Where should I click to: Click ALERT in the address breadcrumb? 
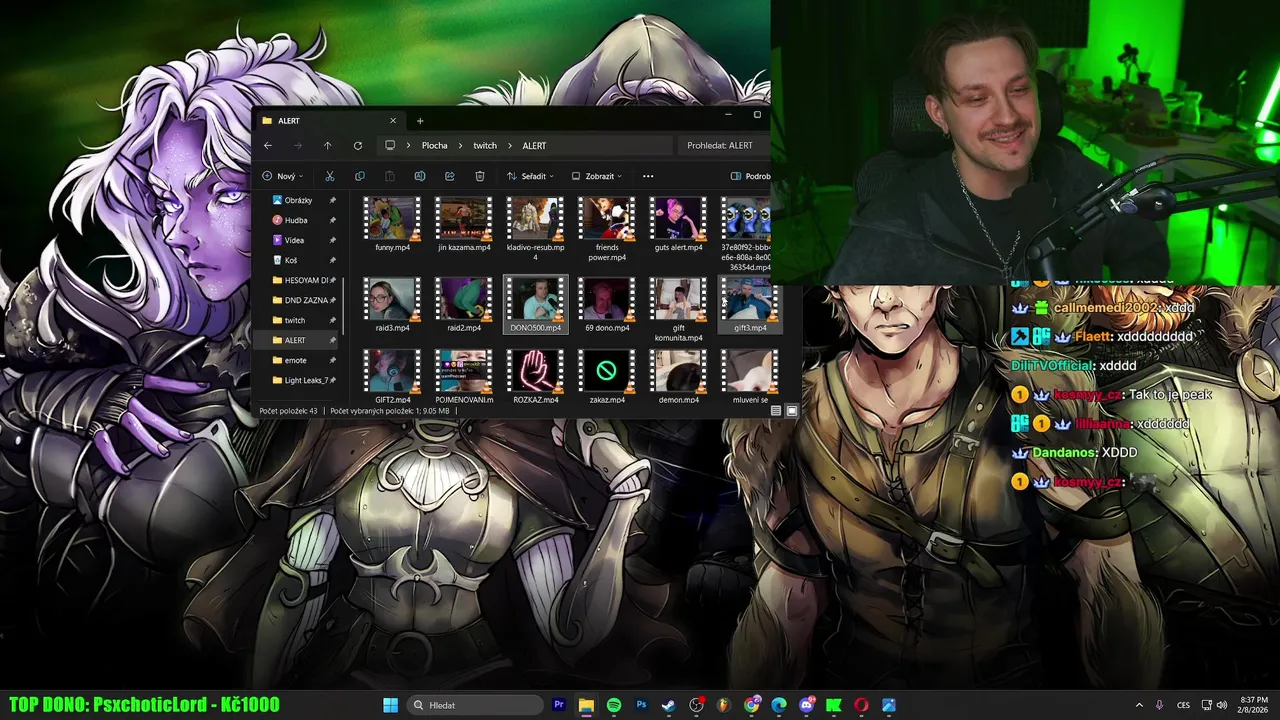coord(534,146)
